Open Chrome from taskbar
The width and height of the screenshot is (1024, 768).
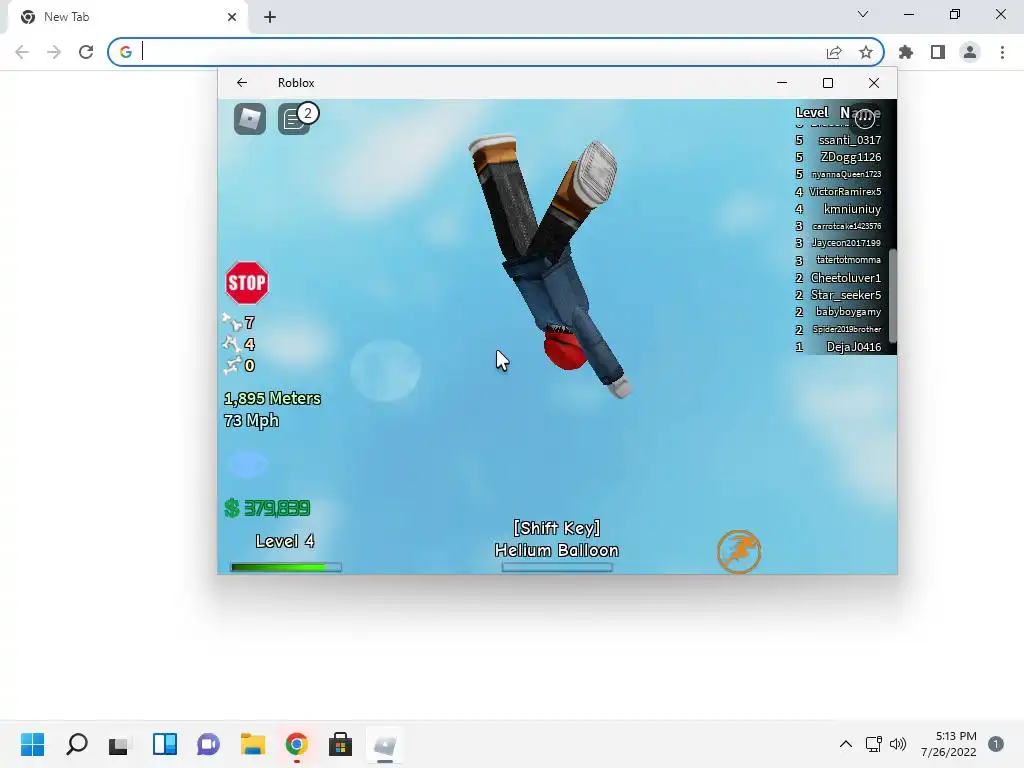[x=296, y=744]
